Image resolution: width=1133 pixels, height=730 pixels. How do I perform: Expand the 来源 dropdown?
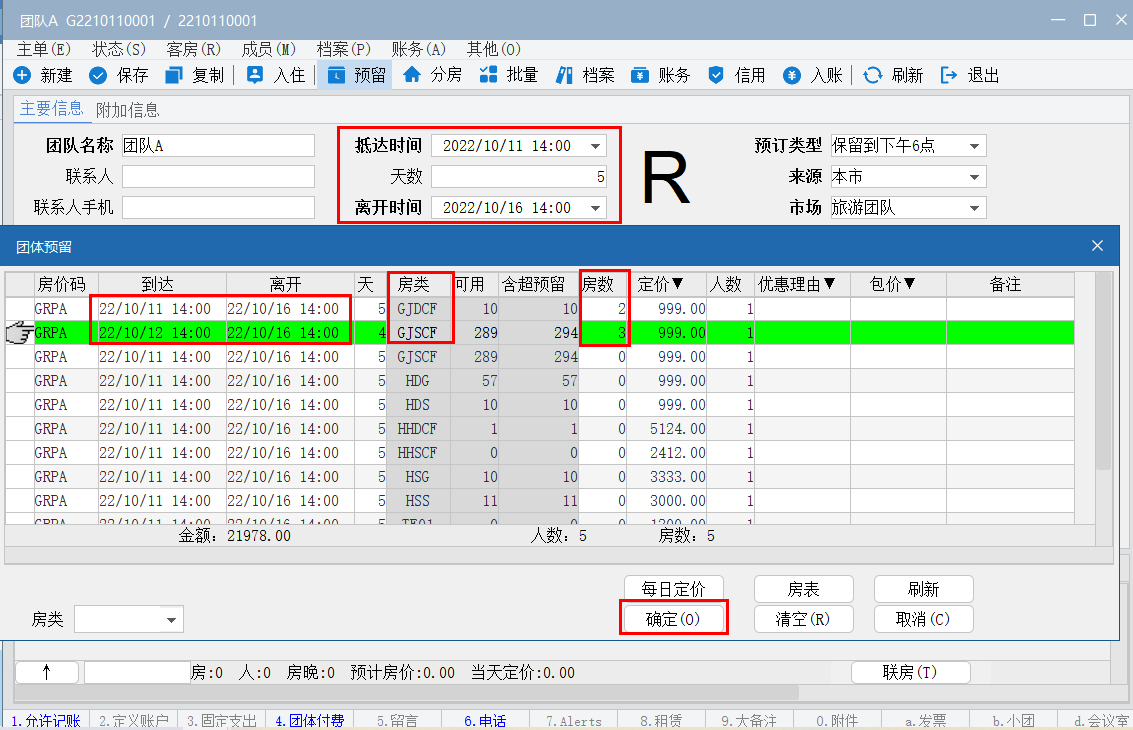click(974, 177)
